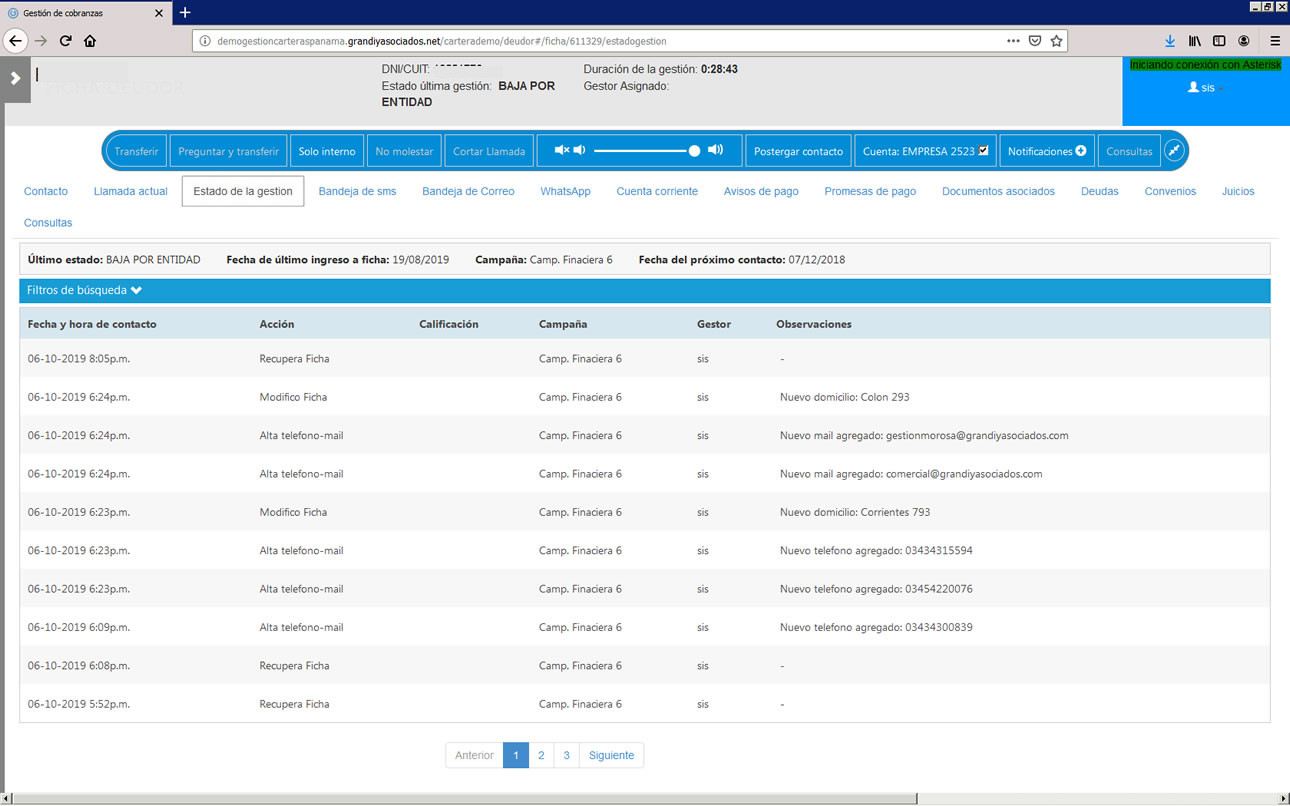Toggle Solo interno mode
1290x806 pixels.
tap(327, 151)
